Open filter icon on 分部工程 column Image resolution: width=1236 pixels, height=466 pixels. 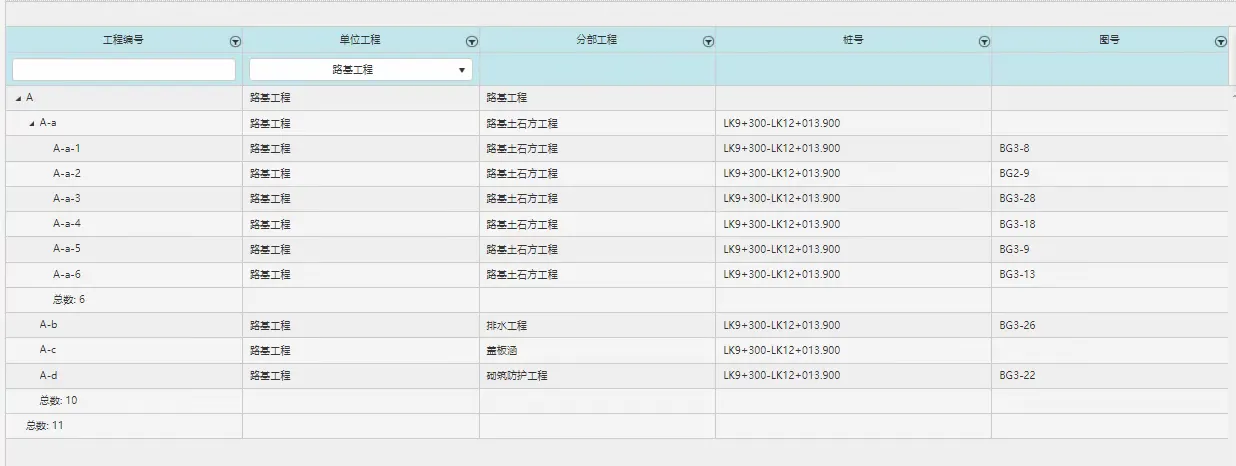pos(708,42)
